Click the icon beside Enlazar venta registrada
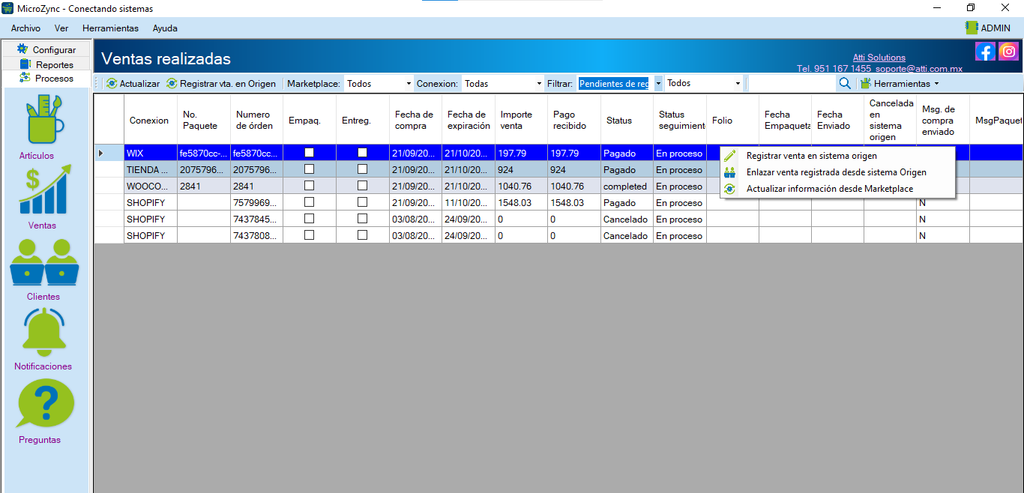 pos(730,172)
